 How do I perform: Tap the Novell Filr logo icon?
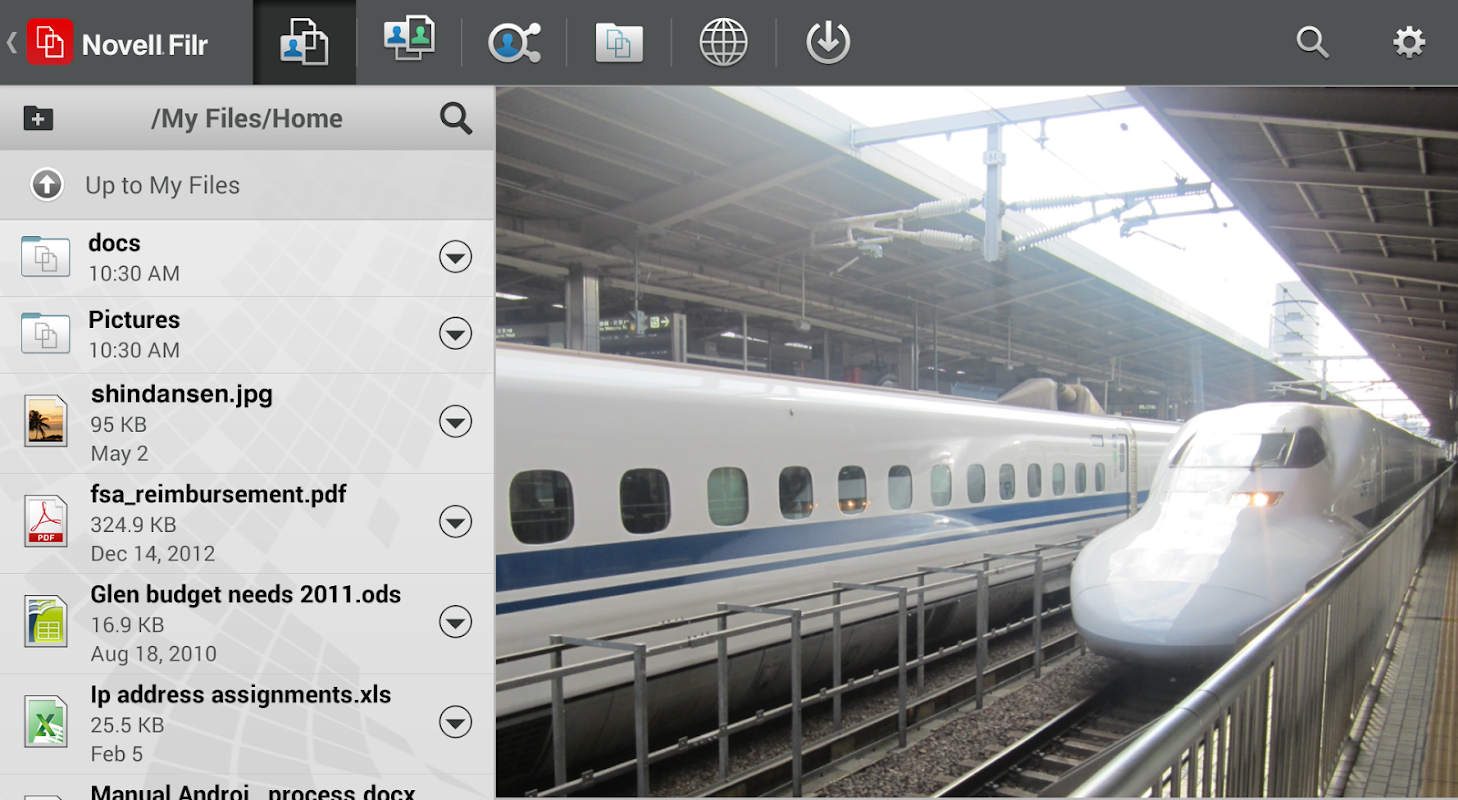point(50,42)
